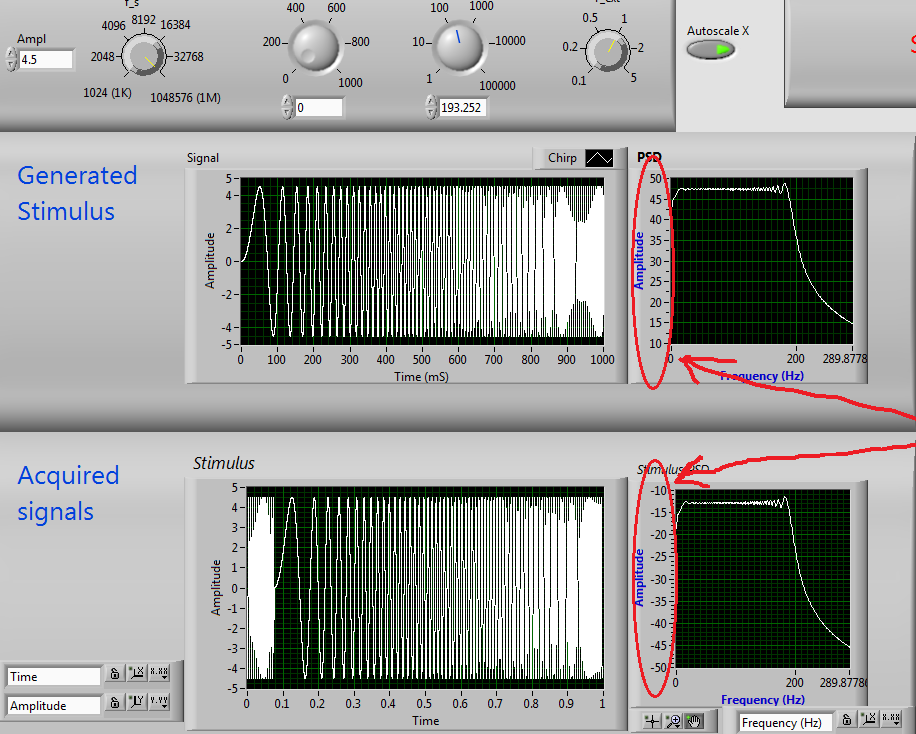Click the Time axis label text field
916x734 pixels.
54,677
